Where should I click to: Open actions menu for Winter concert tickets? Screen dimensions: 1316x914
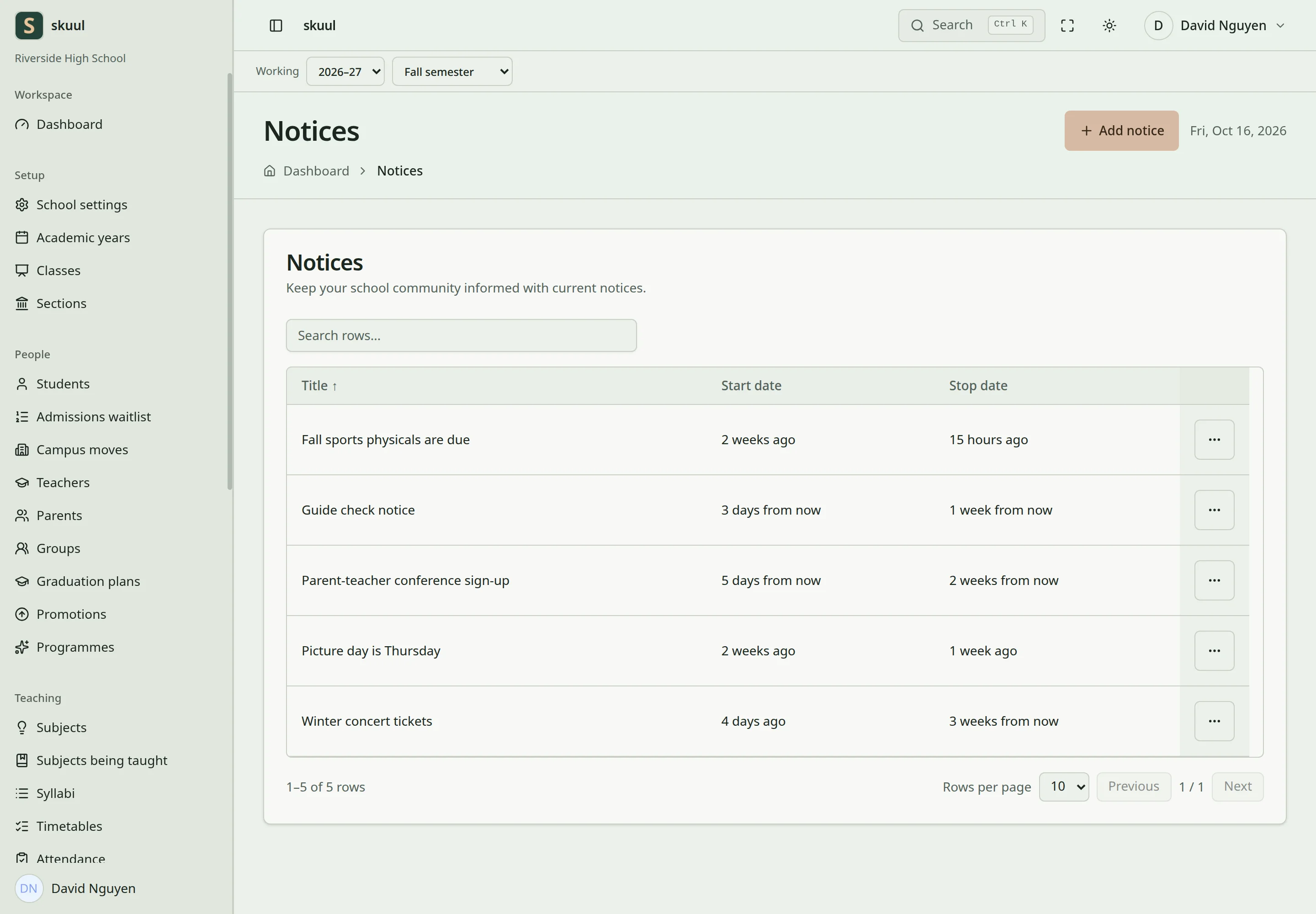pyautogui.click(x=1214, y=721)
